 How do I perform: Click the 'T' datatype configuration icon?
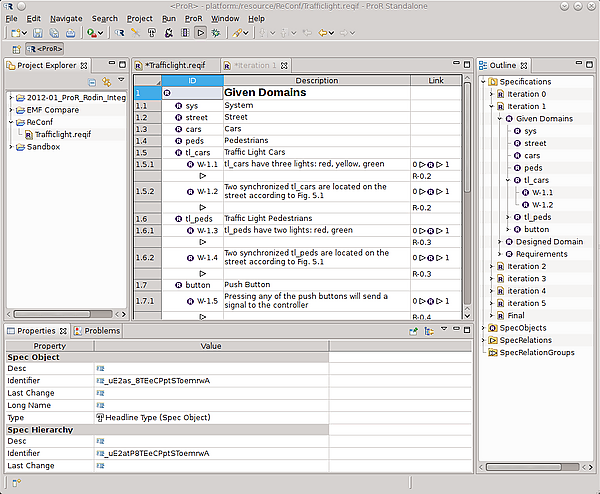pos(152,33)
